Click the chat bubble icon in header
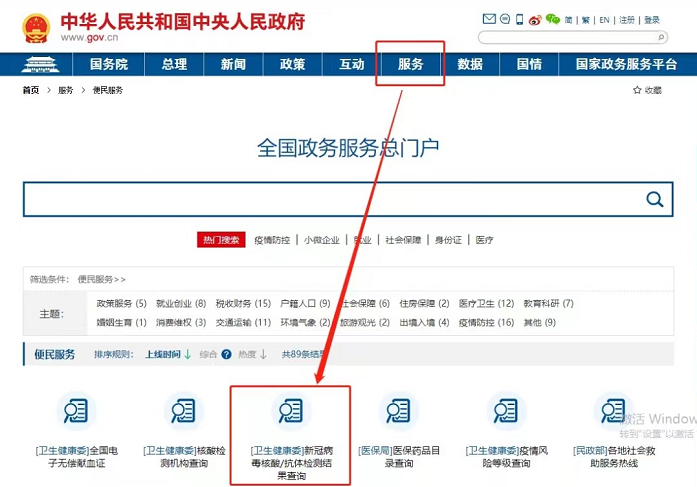 pyautogui.click(x=505, y=19)
